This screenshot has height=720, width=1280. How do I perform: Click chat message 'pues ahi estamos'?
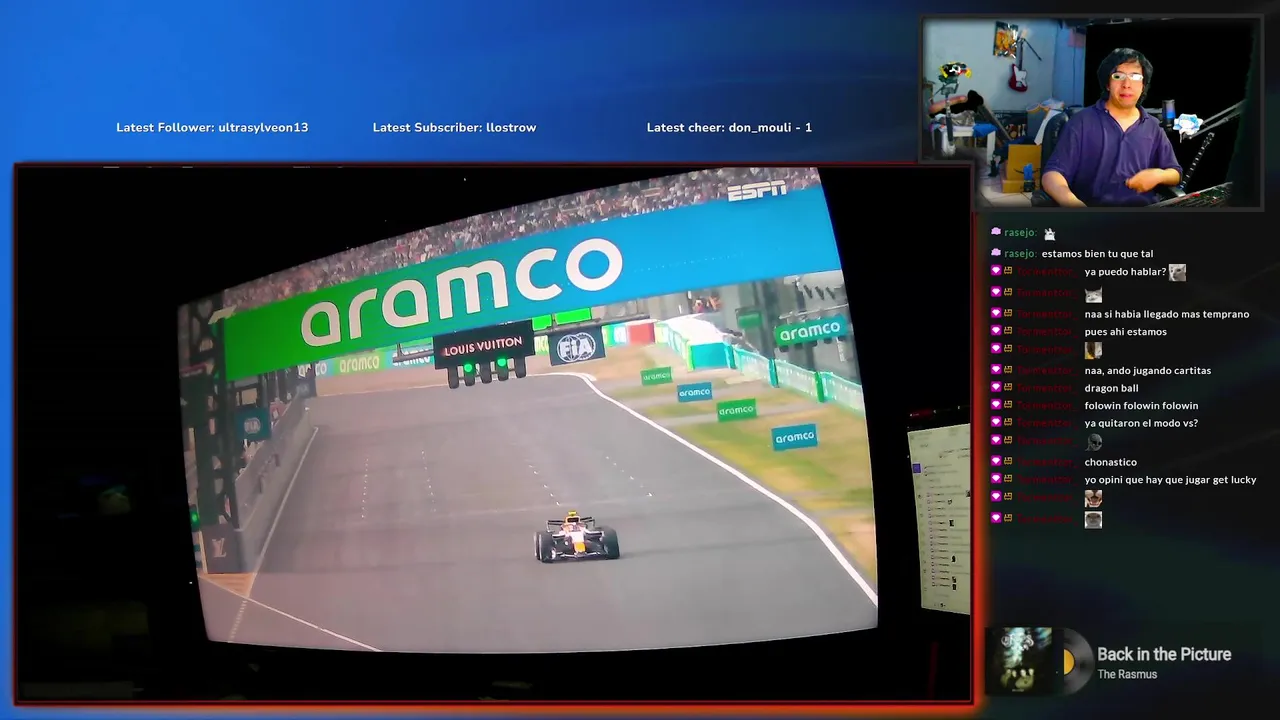pyautogui.click(x=1125, y=332)
